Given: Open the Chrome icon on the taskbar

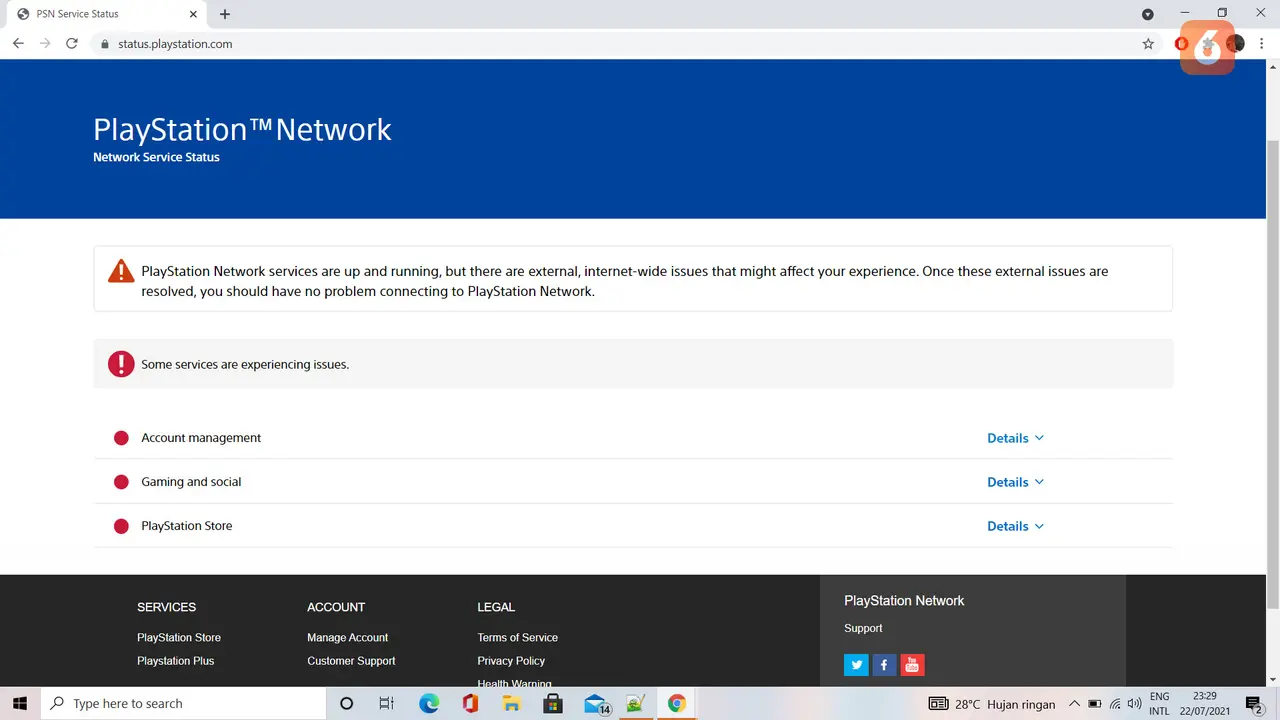Looking at the screenshot, I should click(x=677, y=704).
